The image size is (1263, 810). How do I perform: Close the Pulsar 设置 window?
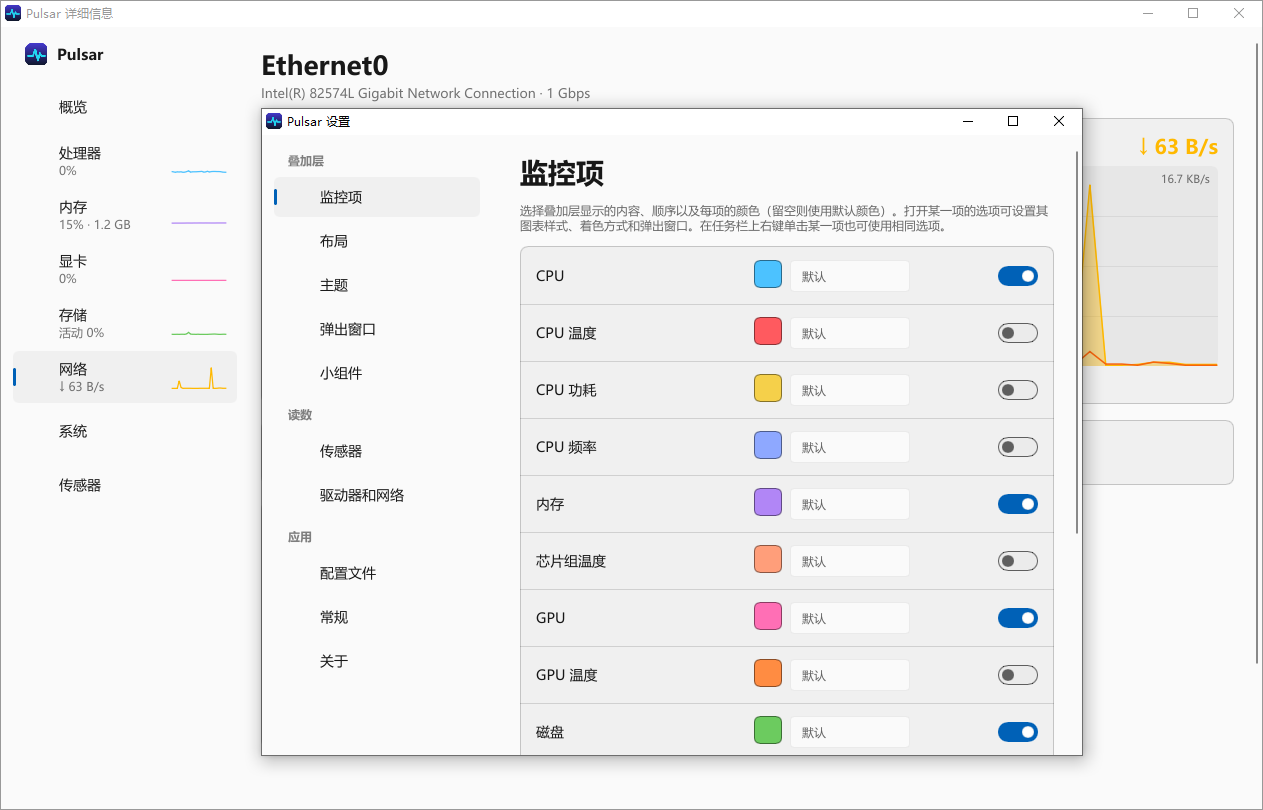pyautogui.click(x=1059, y=121)
